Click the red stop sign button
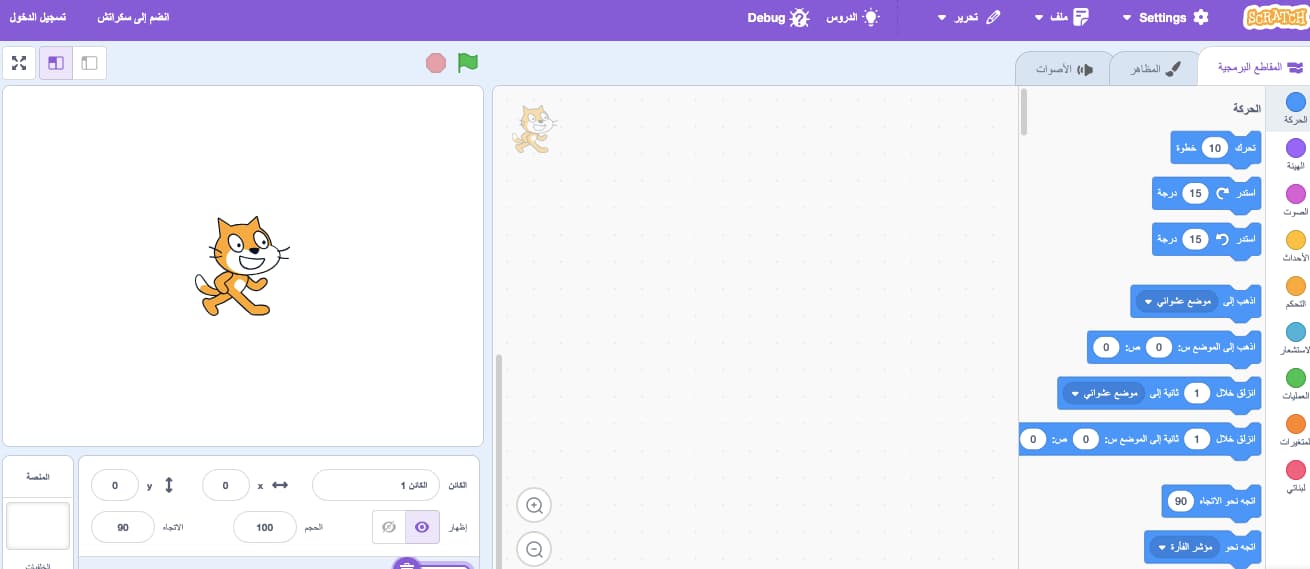Image resolution: width=1310 pixels, height=569 pixels. tap(436, 63)
